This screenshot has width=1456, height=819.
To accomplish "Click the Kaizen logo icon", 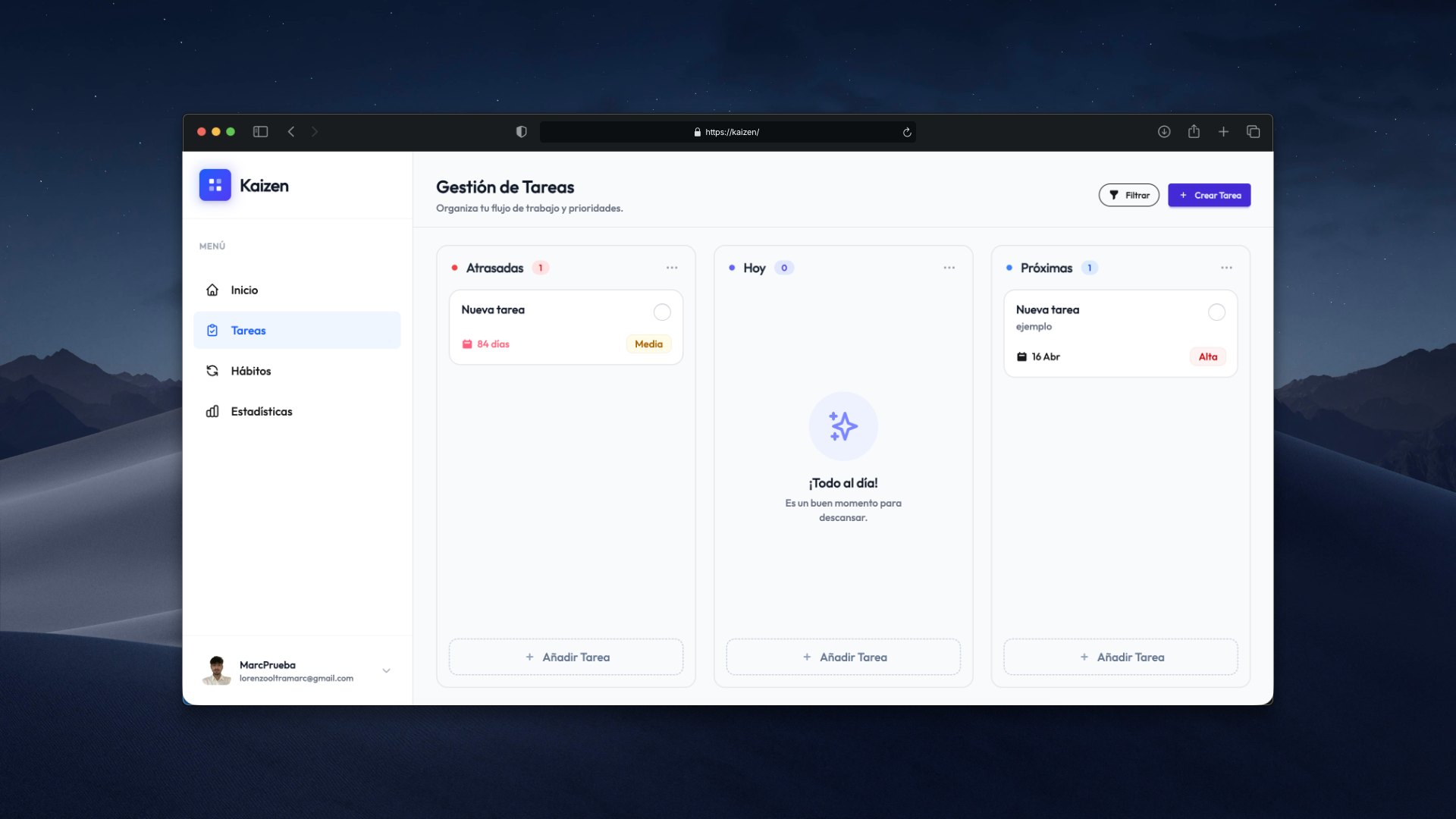I will click(215, 185).
